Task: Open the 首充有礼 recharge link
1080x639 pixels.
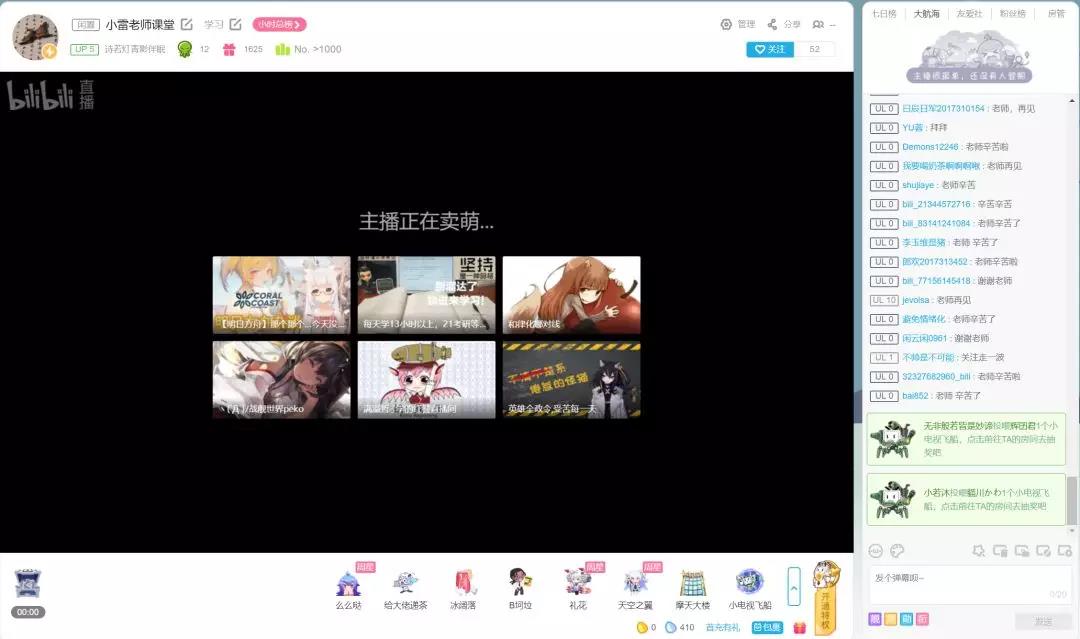Action: pyautogui.click(x=723, y=627)
